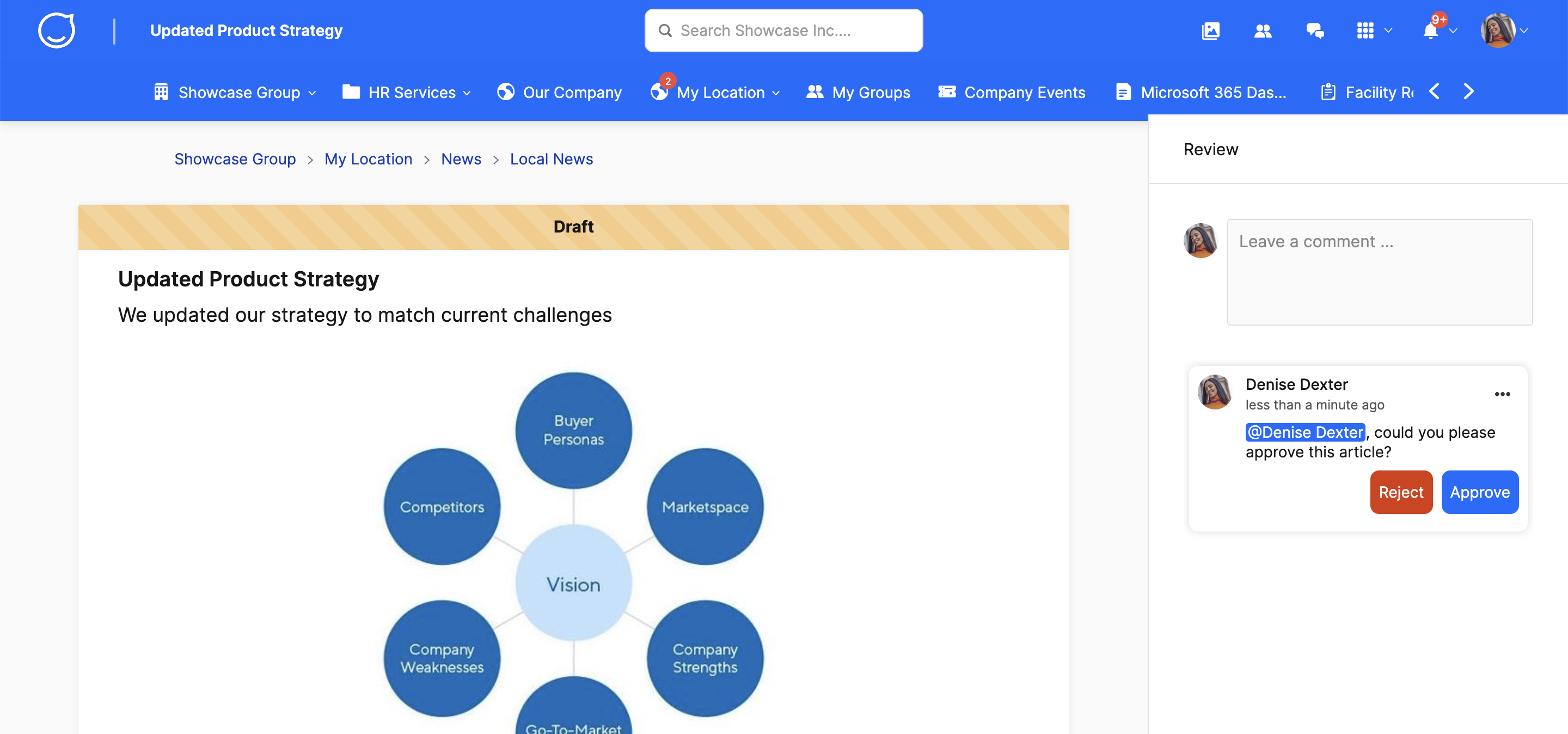Expand the profile menu chevron
The image size is (1568, 734).
pos(1523,31)
